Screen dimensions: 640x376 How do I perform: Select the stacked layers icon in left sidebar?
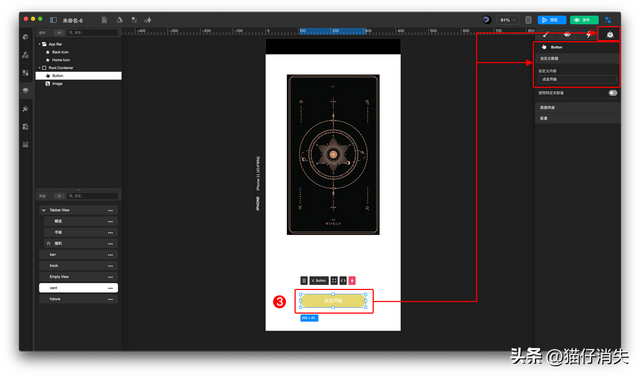point(25,90)
